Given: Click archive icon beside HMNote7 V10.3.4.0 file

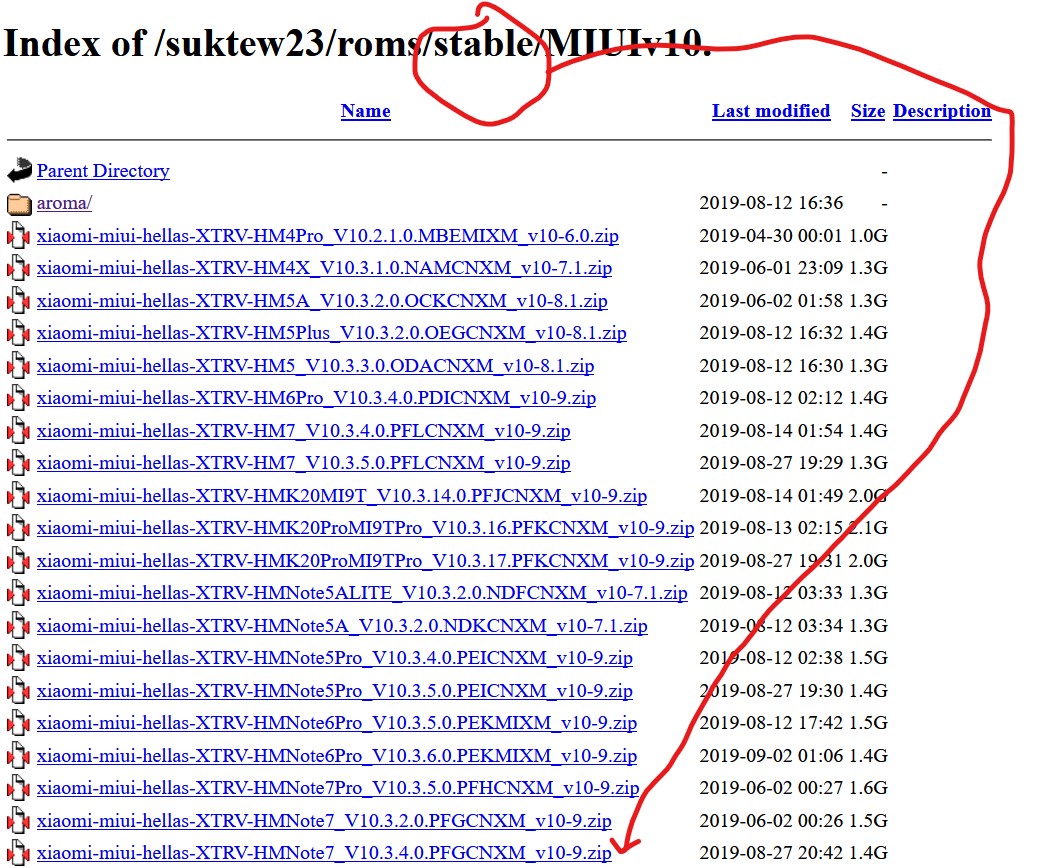Looking at the screenshot, I should click(18, 853).
